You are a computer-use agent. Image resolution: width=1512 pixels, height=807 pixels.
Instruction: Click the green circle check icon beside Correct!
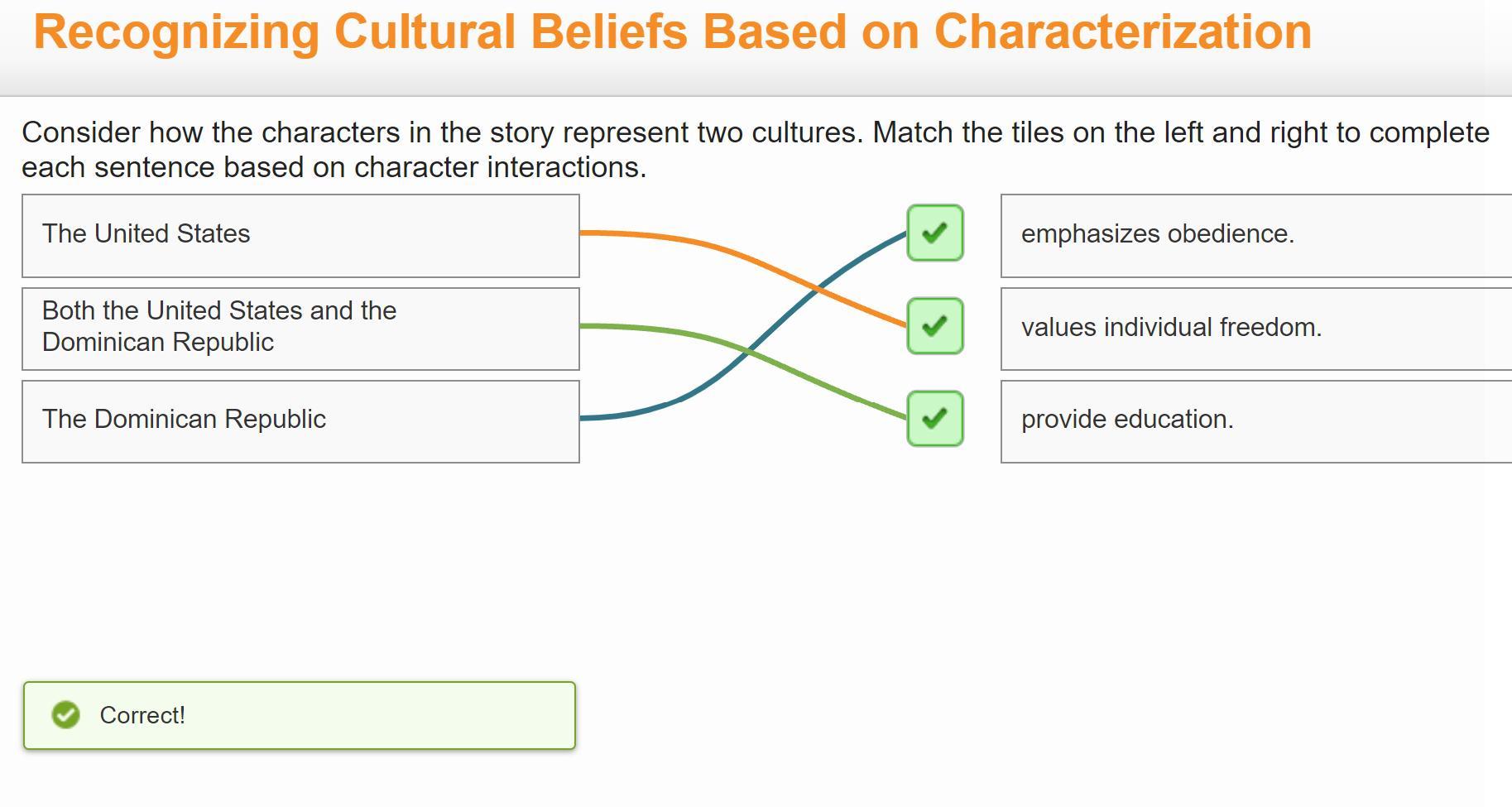point(65,715)
